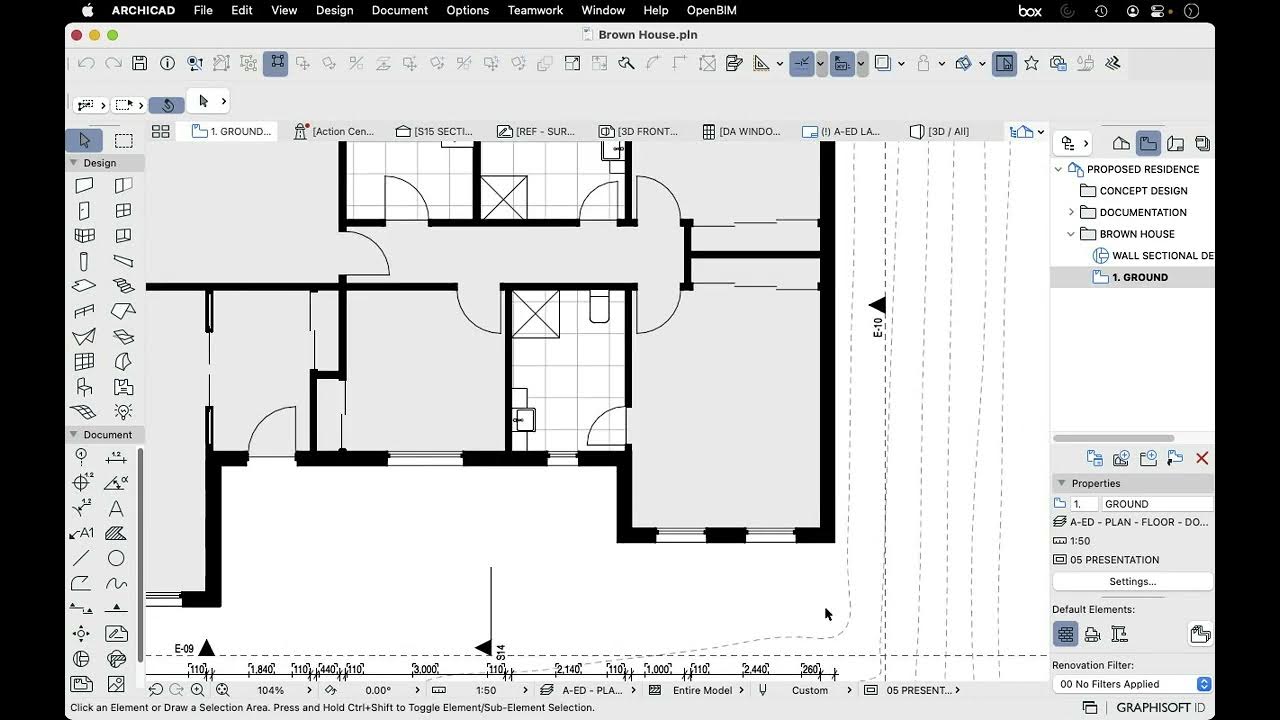Open the tab overview grid icon

pyautogui.click(x=160, y=131)
